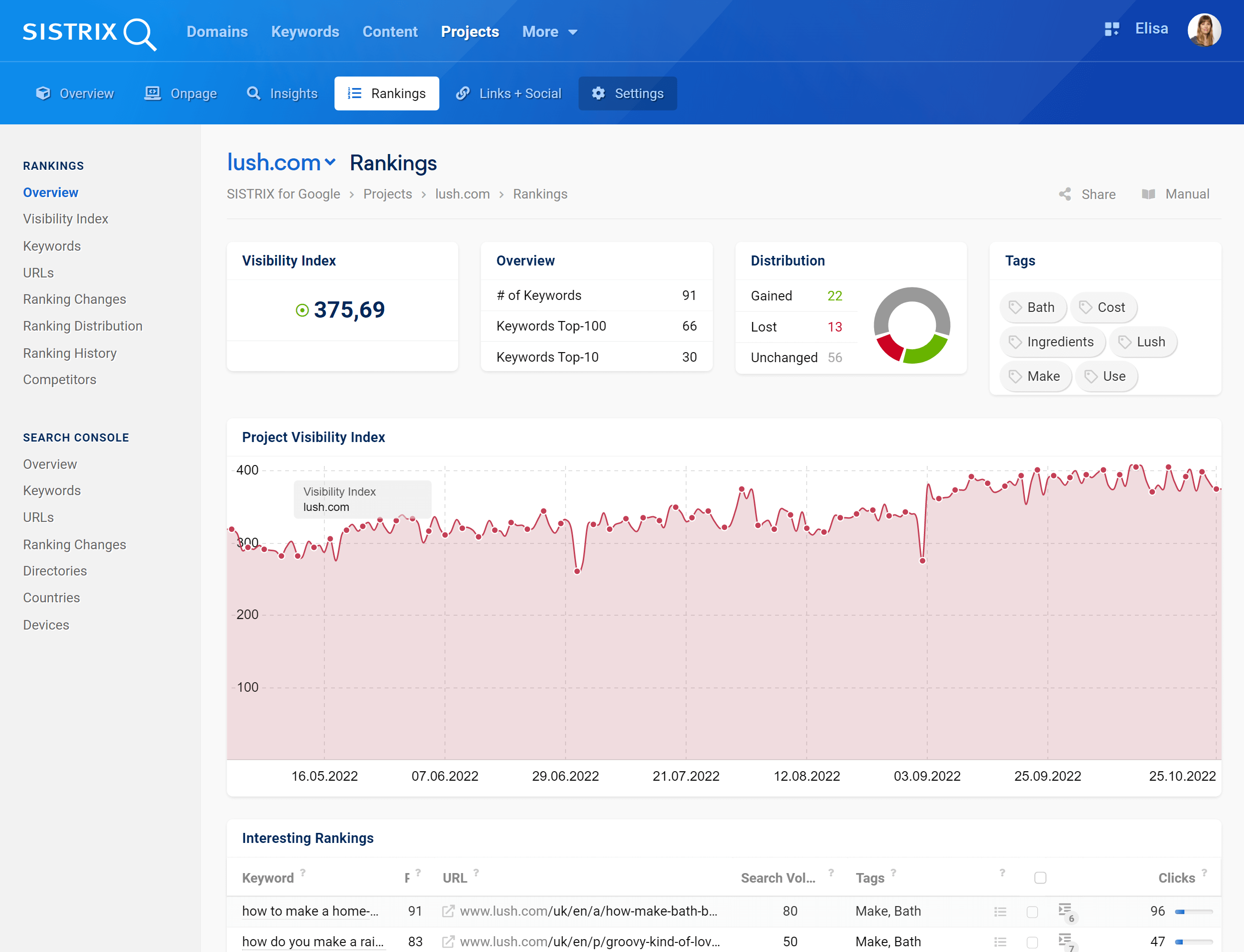The width and height of the screenshot is (1244, 952).
Task: Click the clicks bar for value 96
Action: pyautogui.click(x=1194, y=912)
